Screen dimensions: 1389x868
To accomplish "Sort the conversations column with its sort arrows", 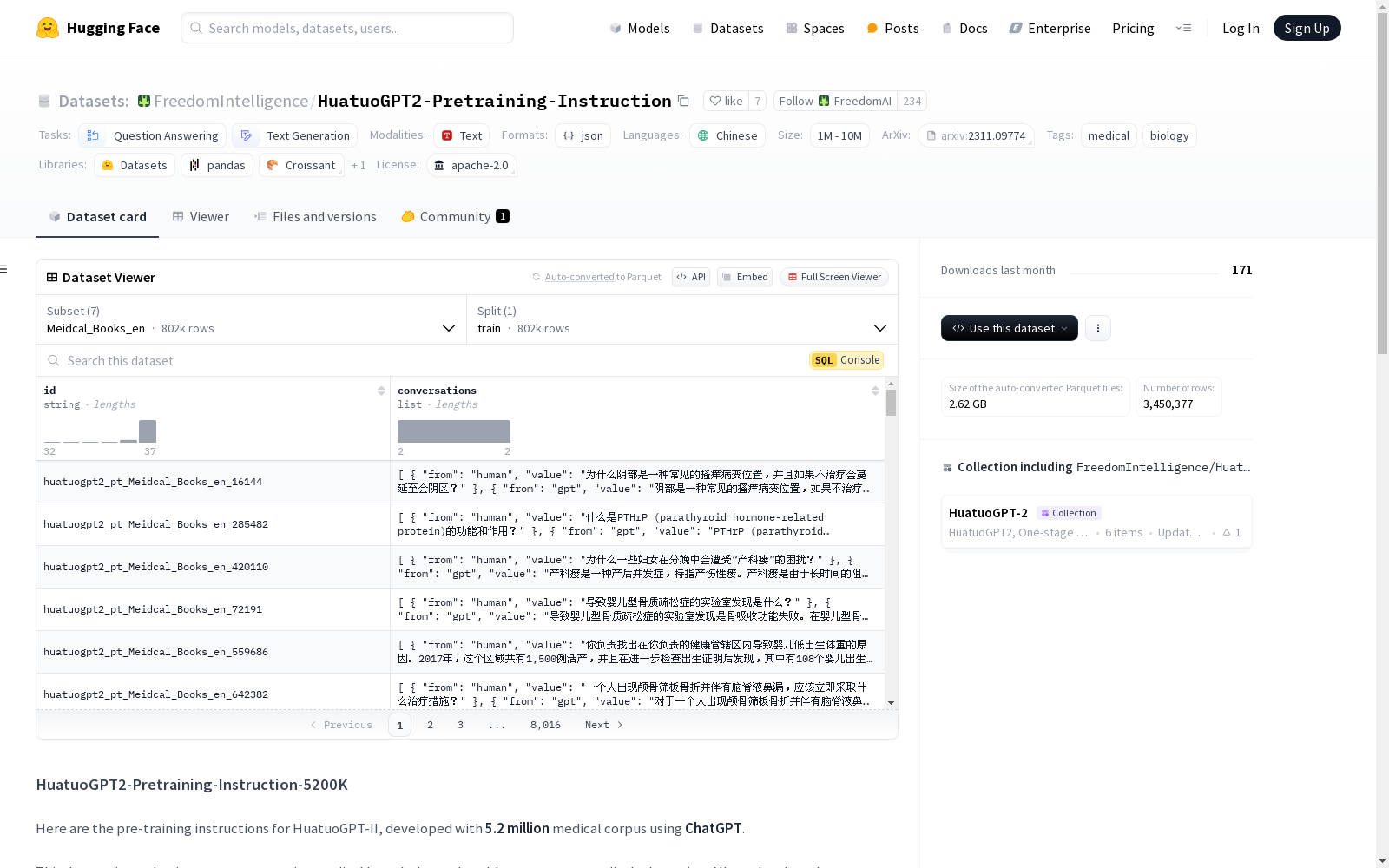I will click(875, 391).
